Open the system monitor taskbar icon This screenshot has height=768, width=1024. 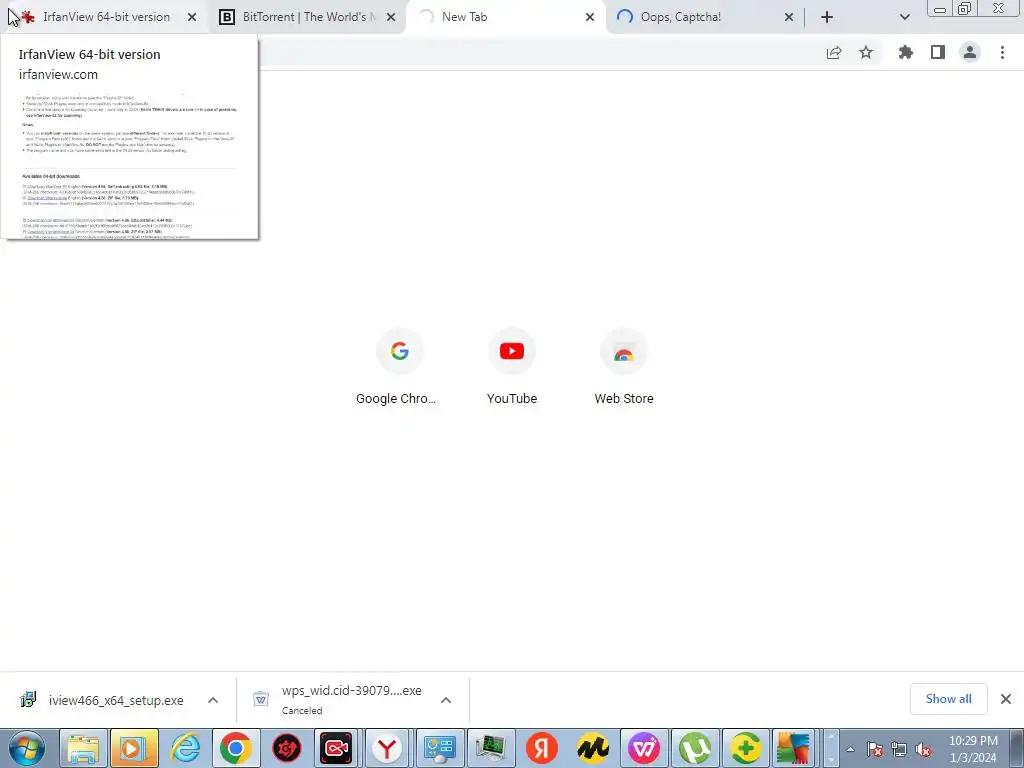[490, 748]
